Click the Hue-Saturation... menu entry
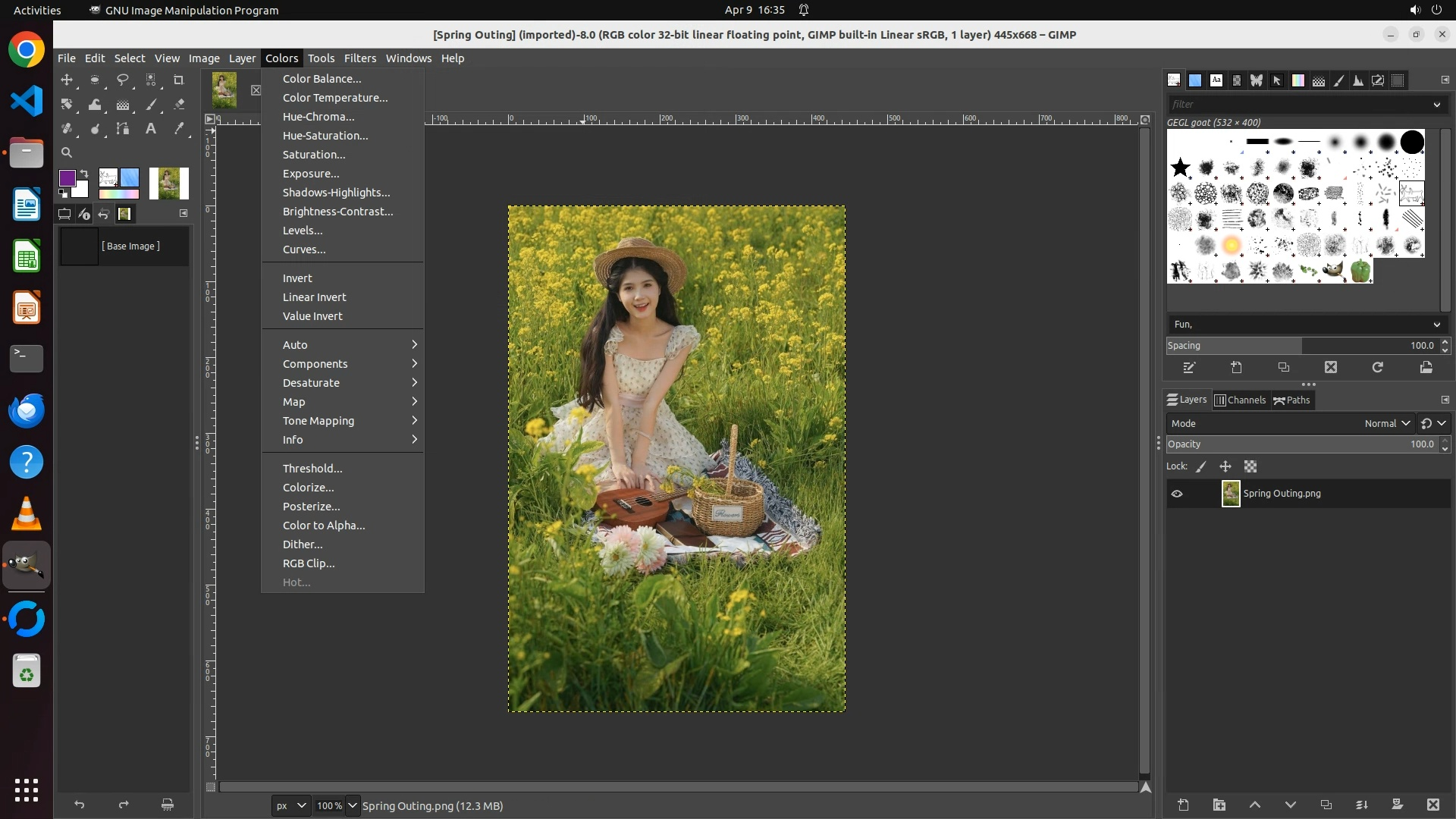The height and width of the screenshot is (819, 1456). point(325,136)
